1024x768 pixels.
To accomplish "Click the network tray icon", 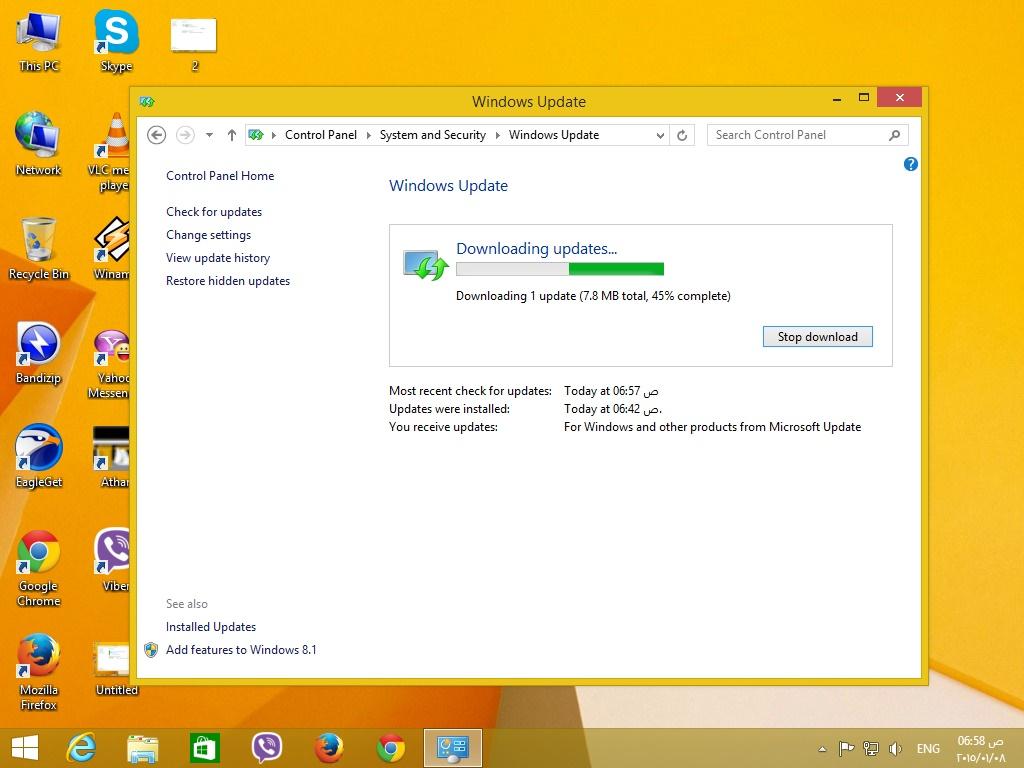I will [871, 748].
